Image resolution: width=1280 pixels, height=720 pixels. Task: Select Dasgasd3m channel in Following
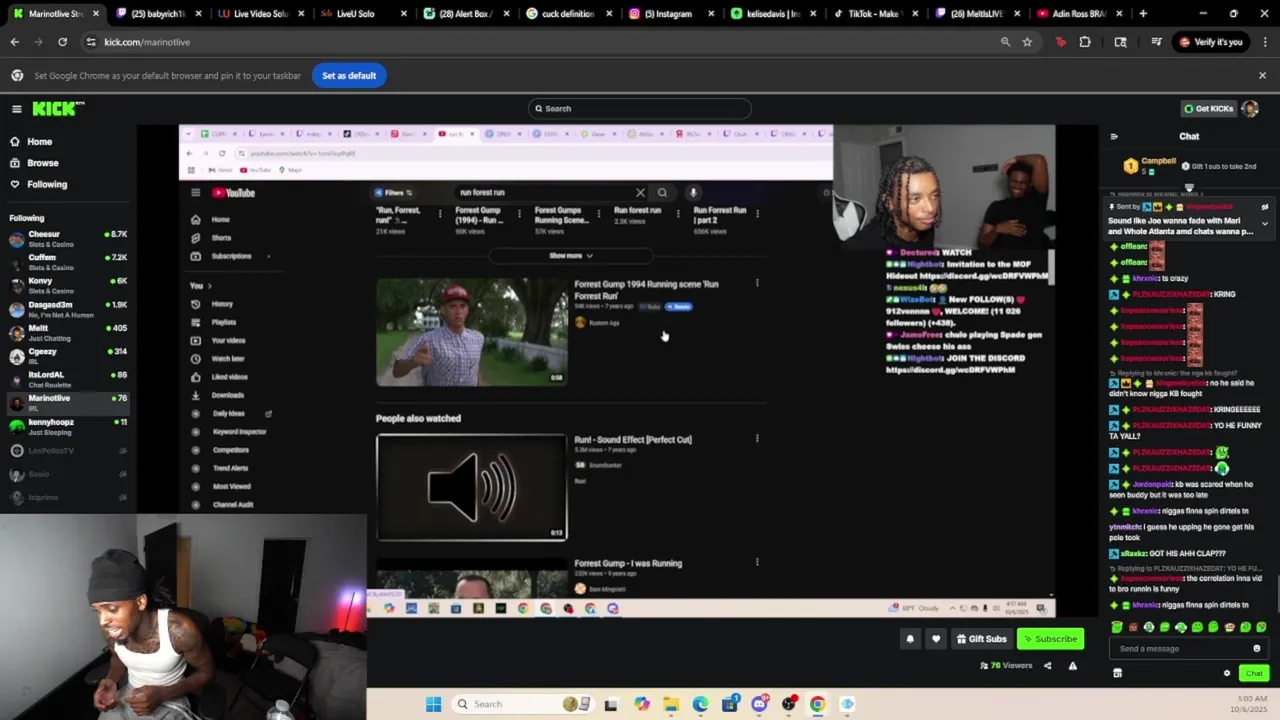[x=68, y=308]
